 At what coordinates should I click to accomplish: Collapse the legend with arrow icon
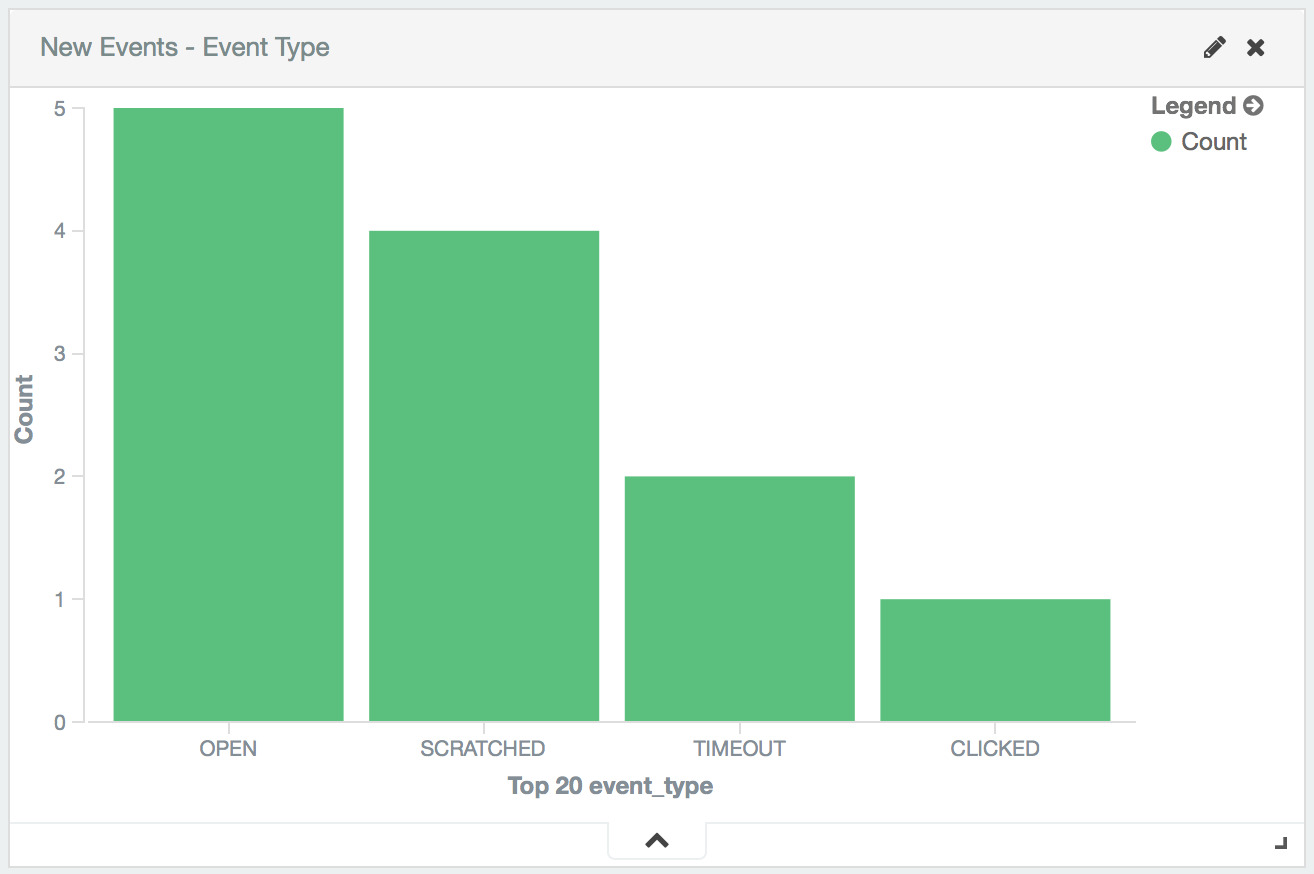[x=1253, y=105]
